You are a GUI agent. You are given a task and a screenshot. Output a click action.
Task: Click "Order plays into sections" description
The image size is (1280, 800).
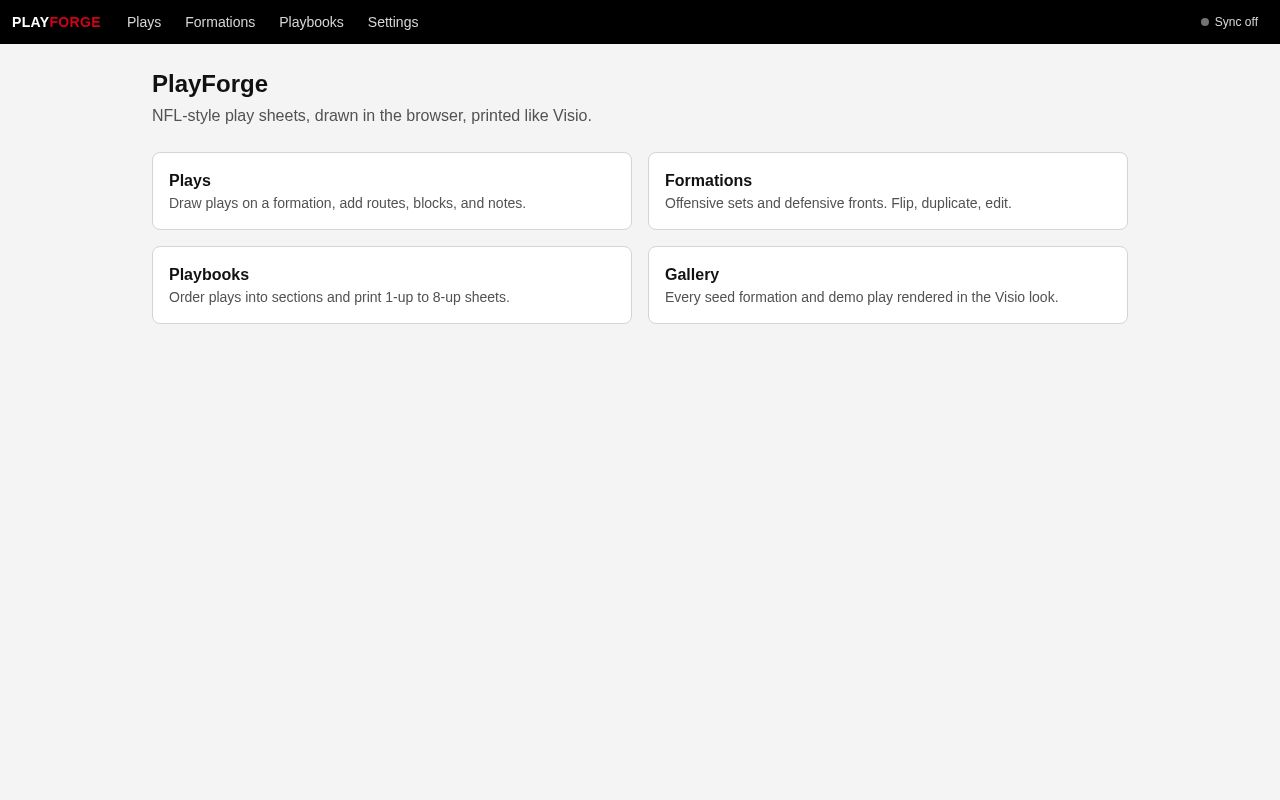click(339, 297)
